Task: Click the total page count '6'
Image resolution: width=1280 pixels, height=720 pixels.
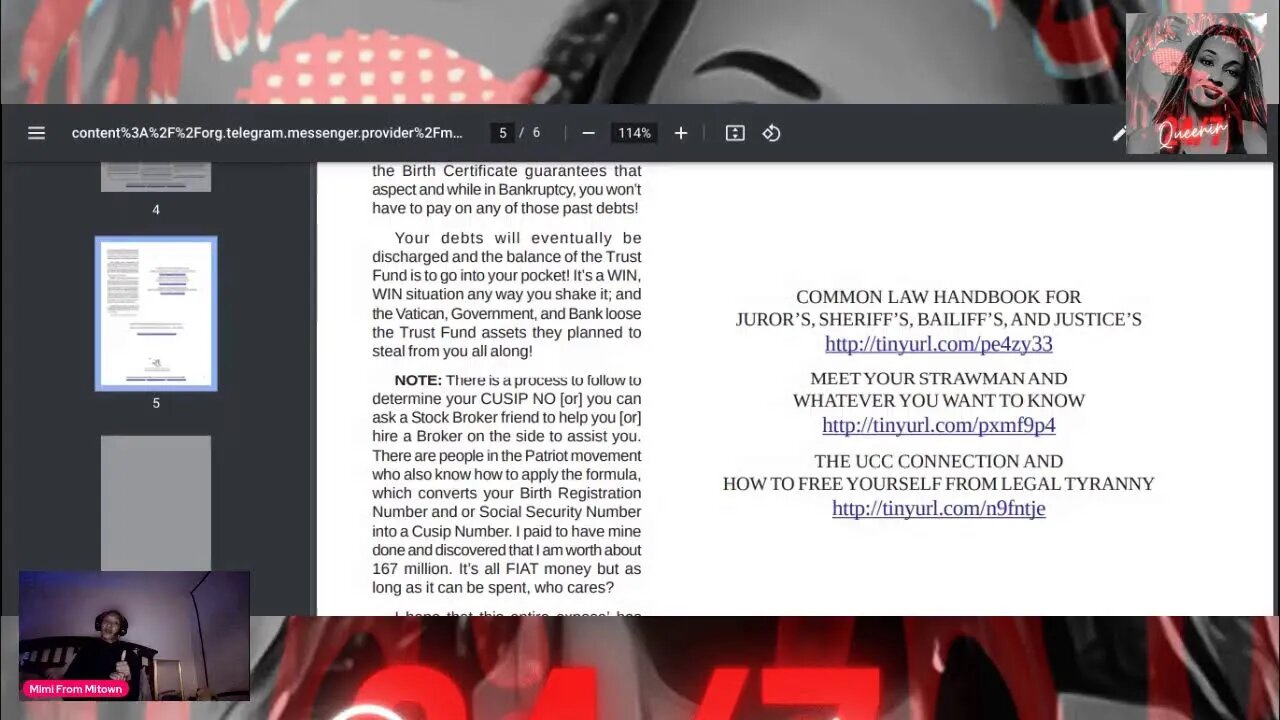Action: click(x=536, y=133)
